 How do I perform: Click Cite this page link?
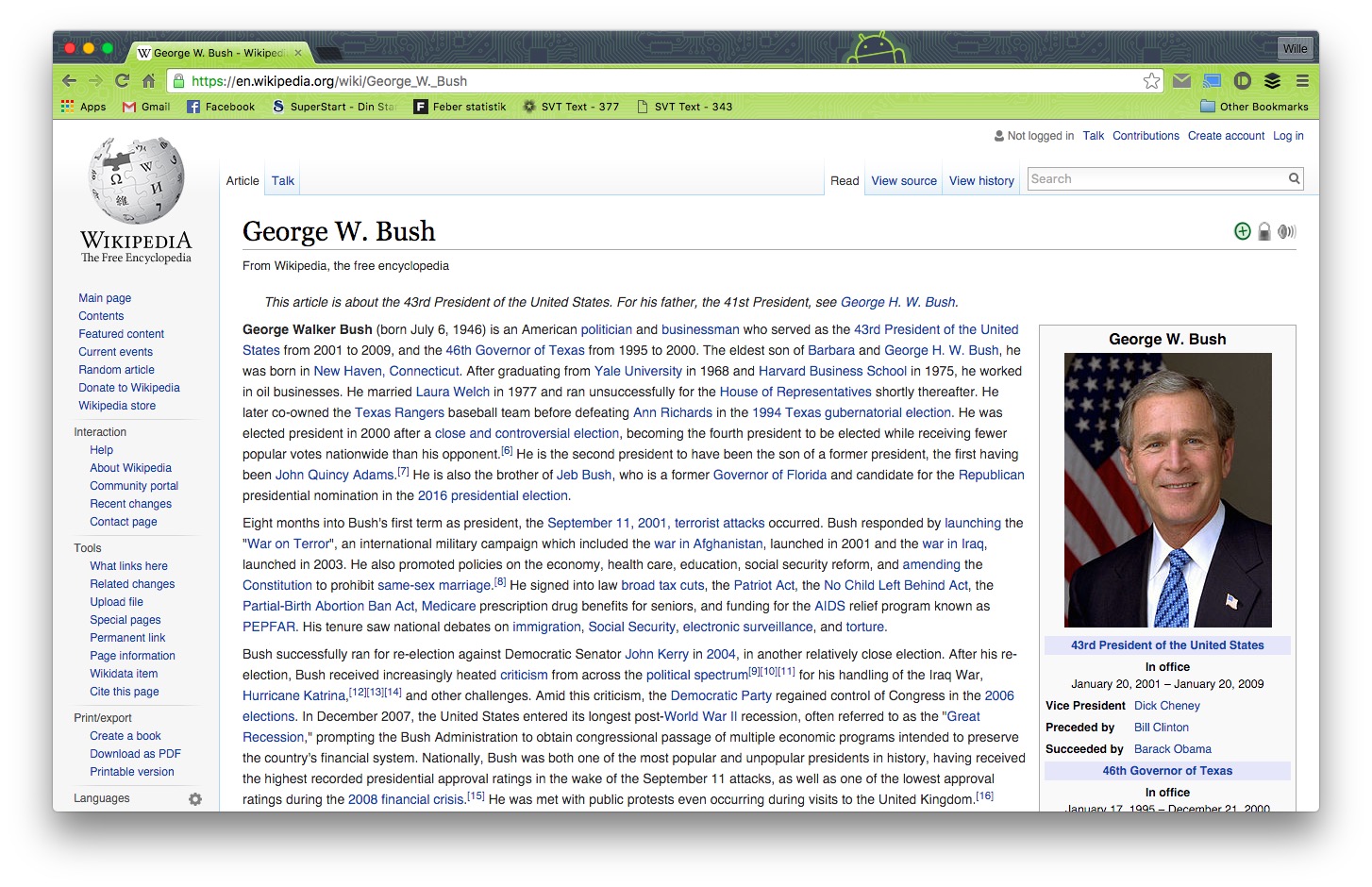tap(124, 692)
